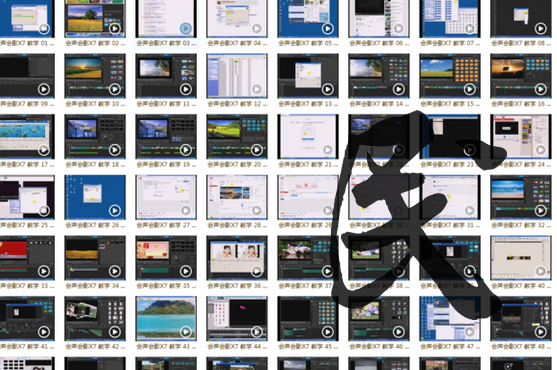Select thumbnail for 会声会影X7 教学 40

pyautogui.click(x=521, y=258)
